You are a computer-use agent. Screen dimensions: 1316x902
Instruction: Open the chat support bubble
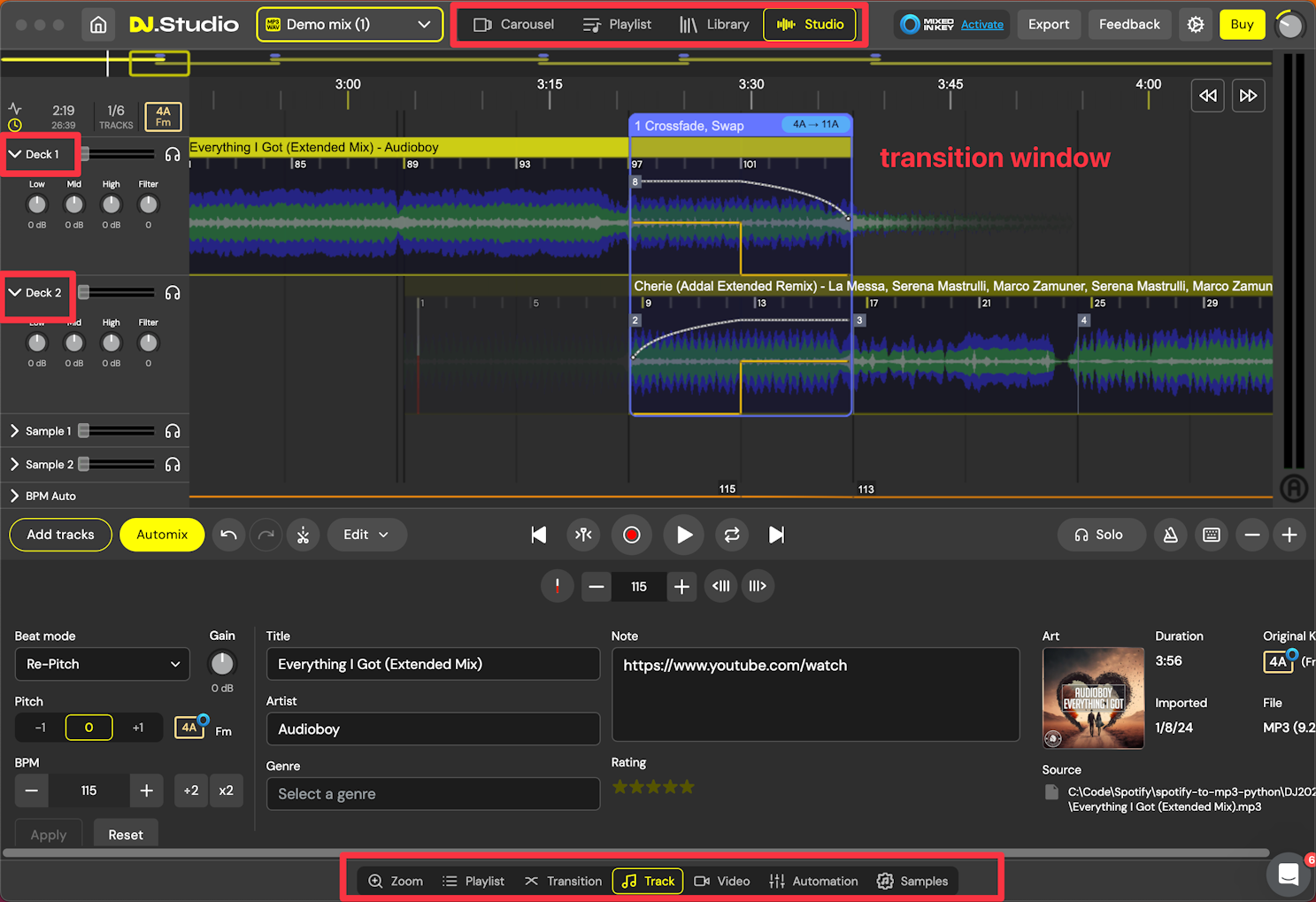[x=1289, y=875]
